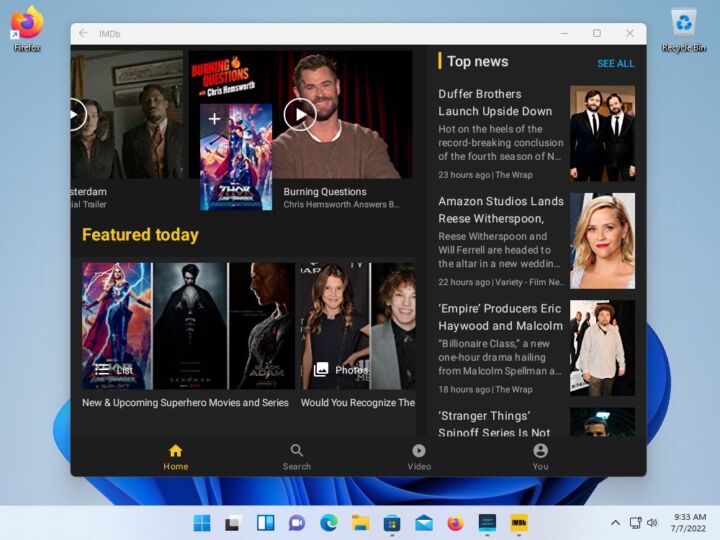
Task: Open the Chat app in taskbar
Action: pos(297,523)
